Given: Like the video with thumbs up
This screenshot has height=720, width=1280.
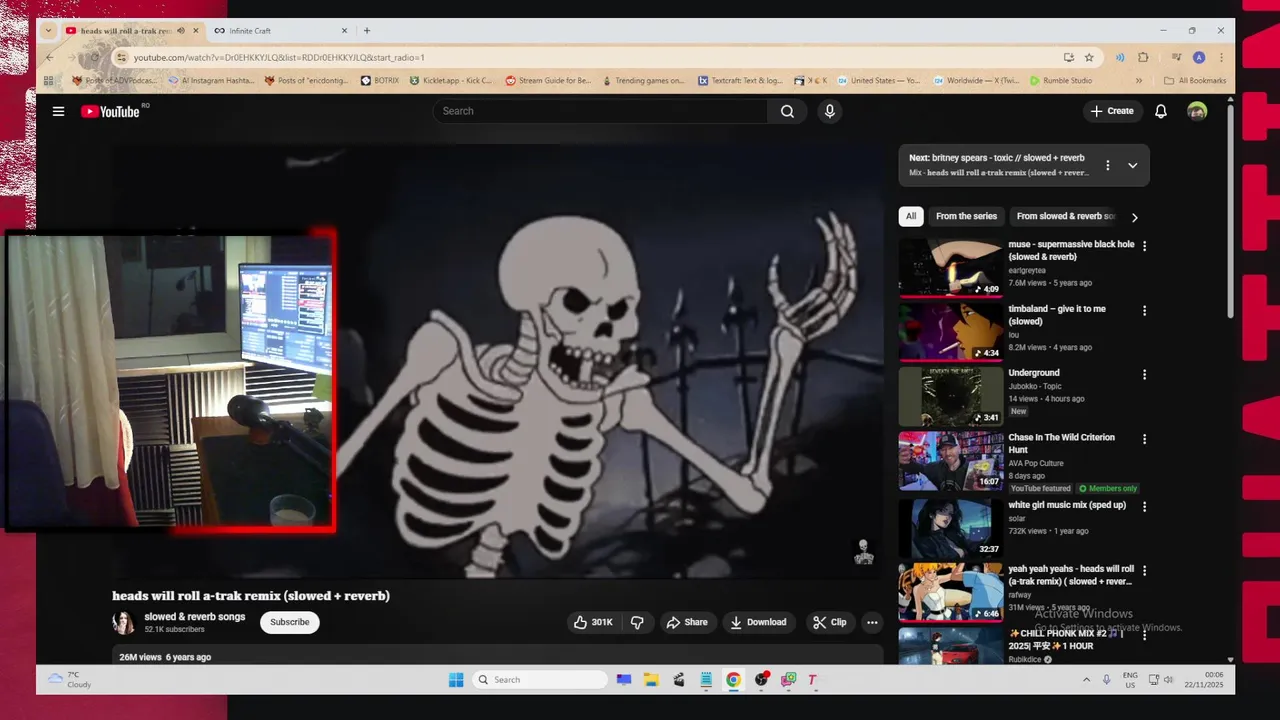Looking at the screenshot, I should pyautogui.click(x=592, y=622).
